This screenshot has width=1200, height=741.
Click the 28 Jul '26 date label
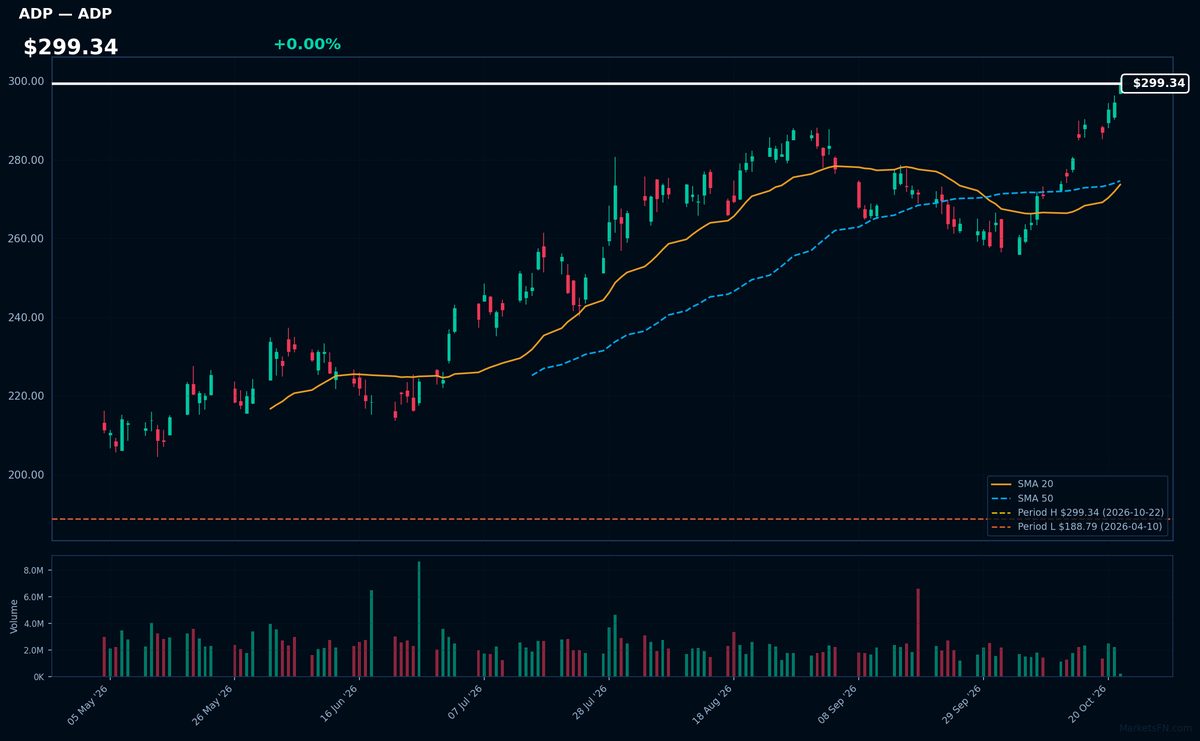point(588,703)
